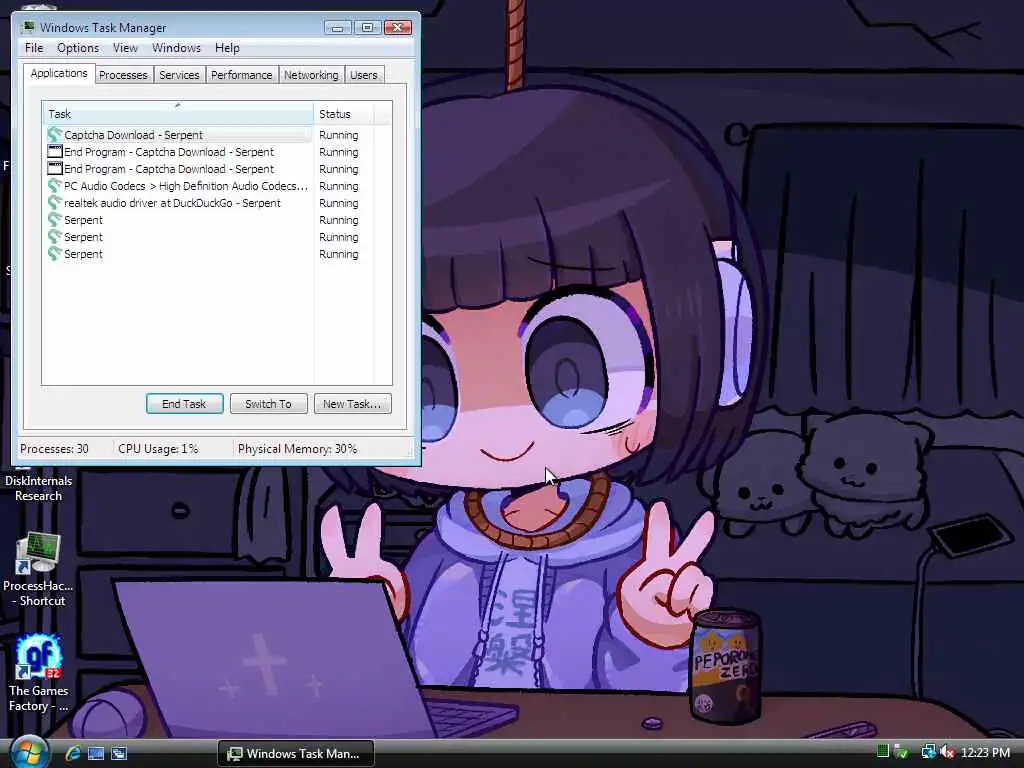Image resolution: width=1024 pixels, height=768 pixels.
Task: Click the New Task... button
Action: (352, 404)
